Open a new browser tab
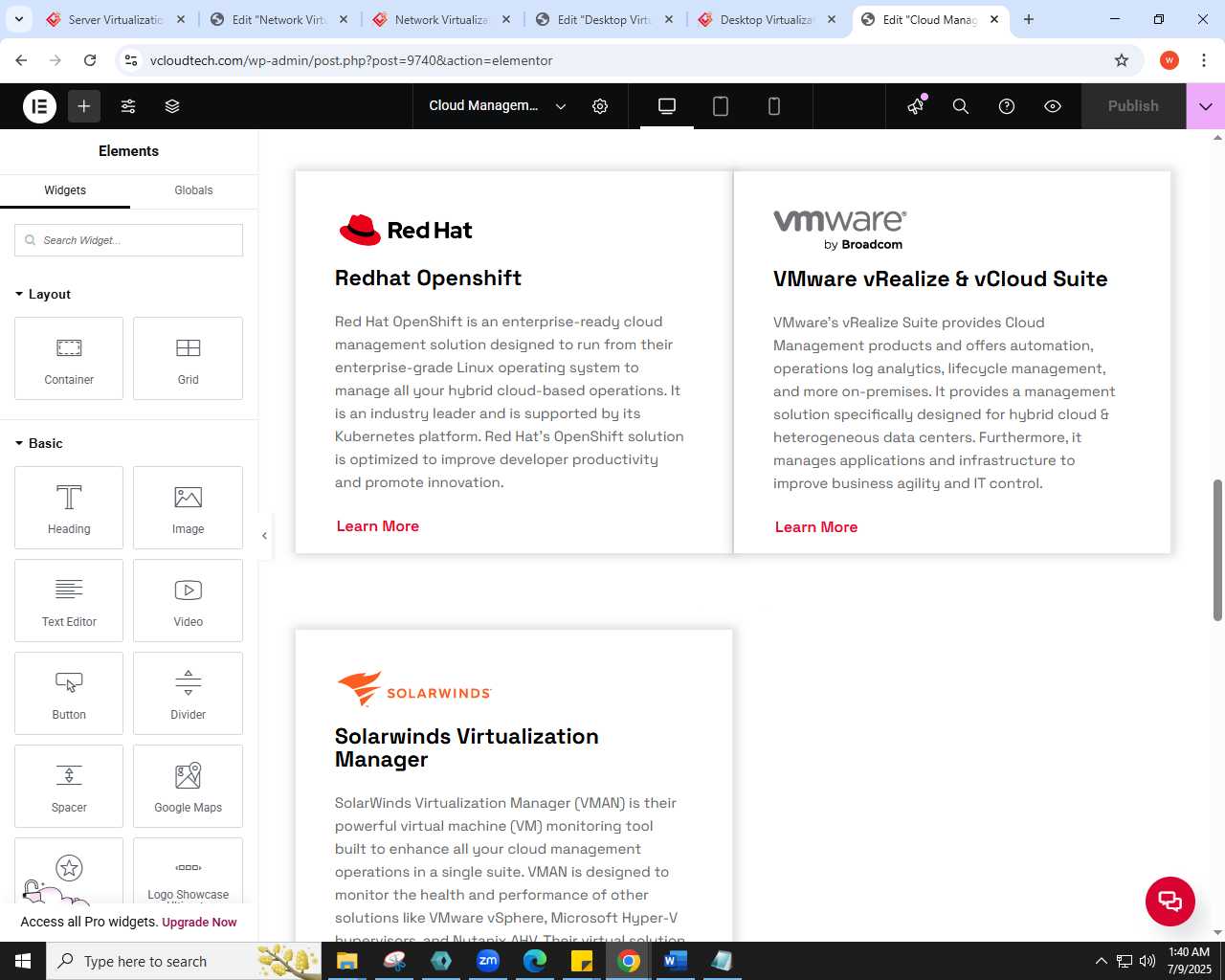 click(1029, 19)
